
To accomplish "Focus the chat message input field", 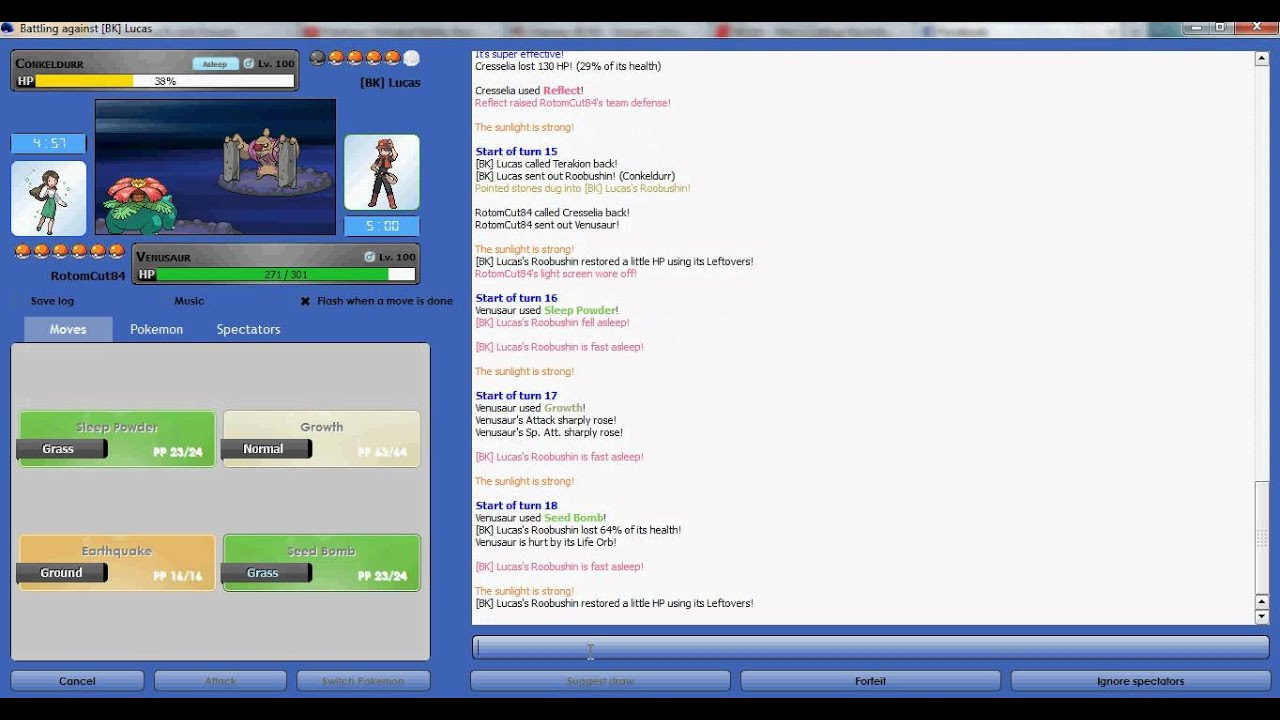I will point(870,647).
